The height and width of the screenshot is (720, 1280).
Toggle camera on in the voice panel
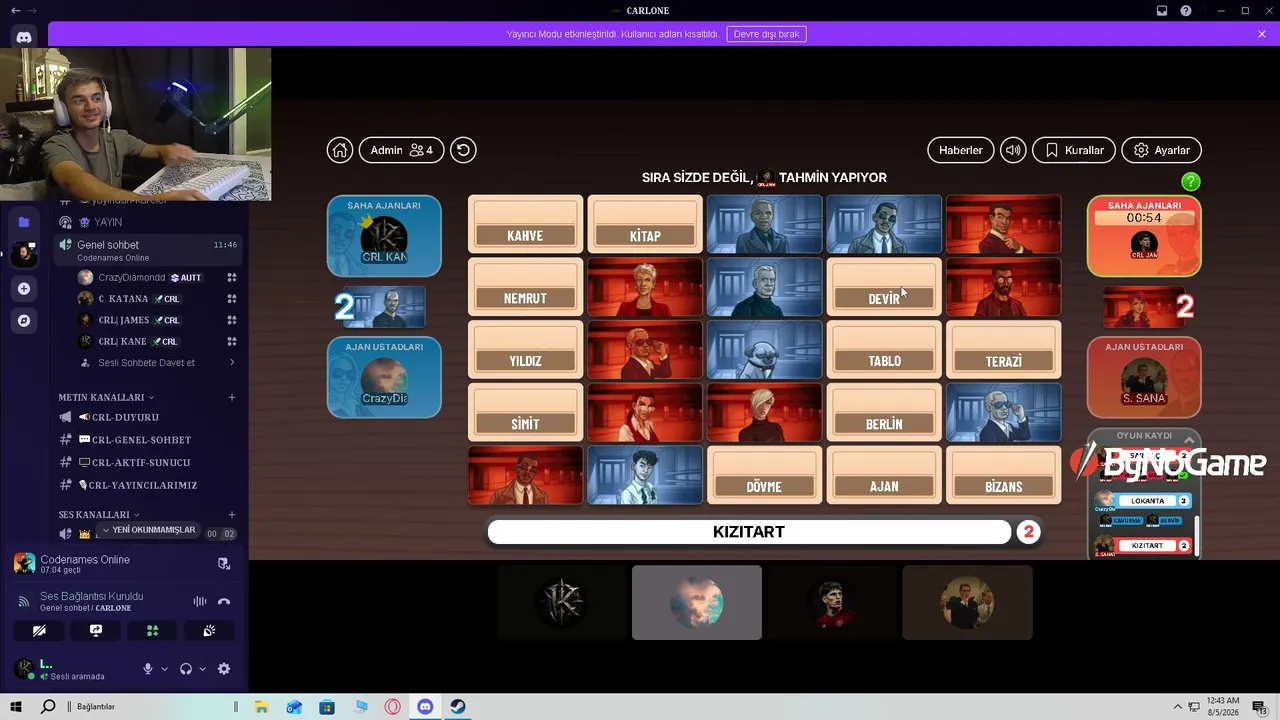pos(39,631)
